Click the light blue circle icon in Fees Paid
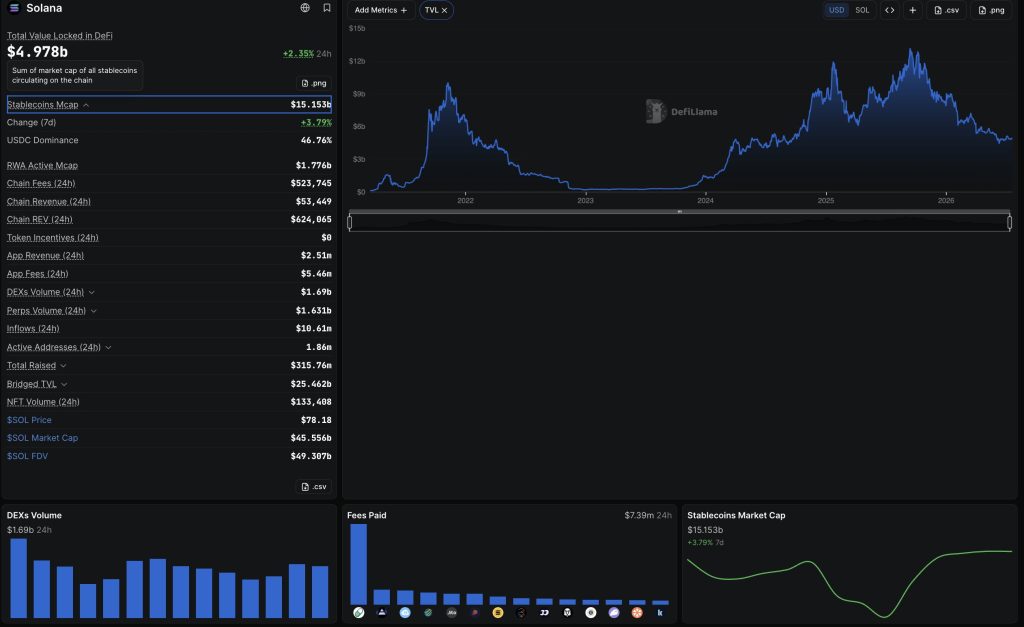Viewport: 1024px width, 627px height. point(405,613)
